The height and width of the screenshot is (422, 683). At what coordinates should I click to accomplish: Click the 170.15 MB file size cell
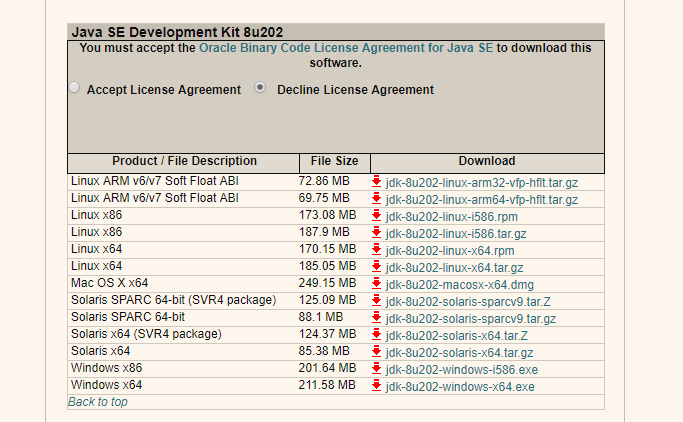328,249
